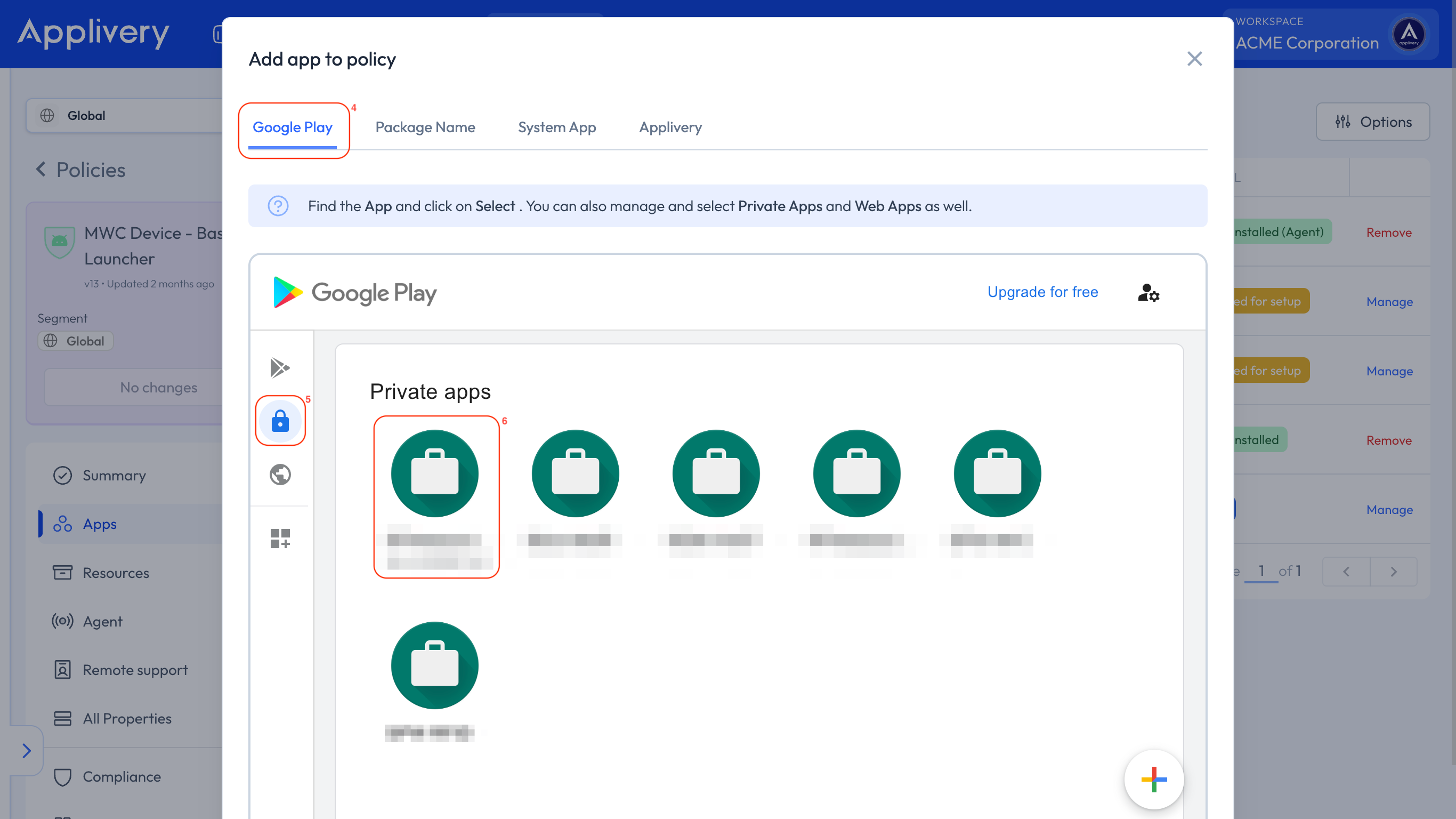This screenshot has width=1456, height=819.
Task: Click the second Manage link
Action: pyautogui.click(x=1389, y=371)
